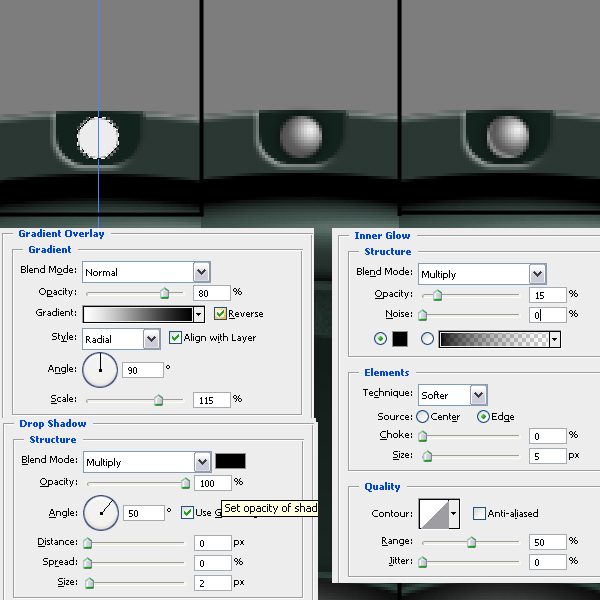Image resolution: width=600 pixels, height=600 pixels.
Task: Toggle Anti-aliased checkbox
Action: 479,513
